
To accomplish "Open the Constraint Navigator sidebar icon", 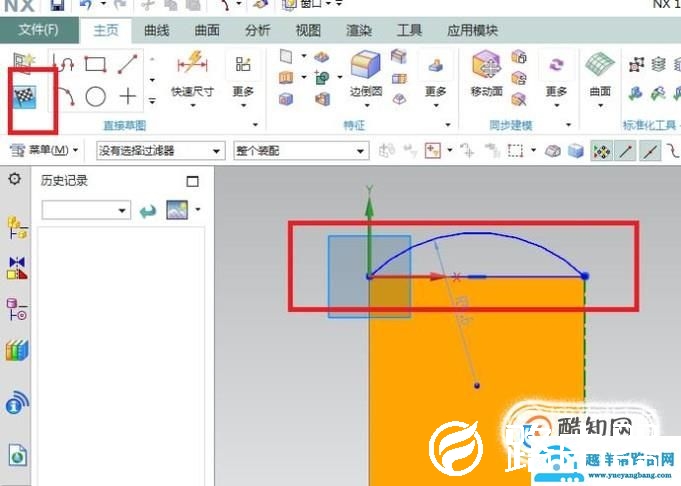I will [x=17, y=268].
